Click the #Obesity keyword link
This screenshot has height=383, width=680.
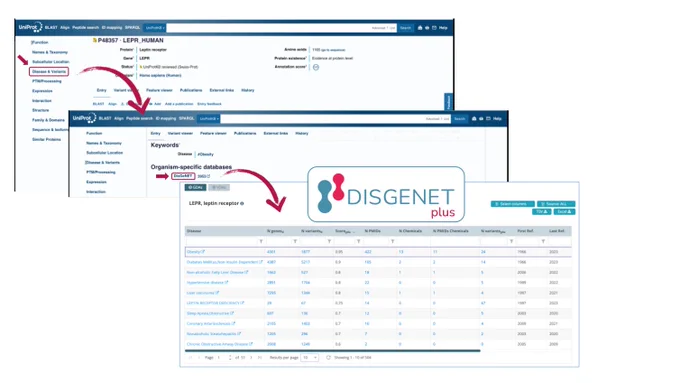tap(206, 154)
